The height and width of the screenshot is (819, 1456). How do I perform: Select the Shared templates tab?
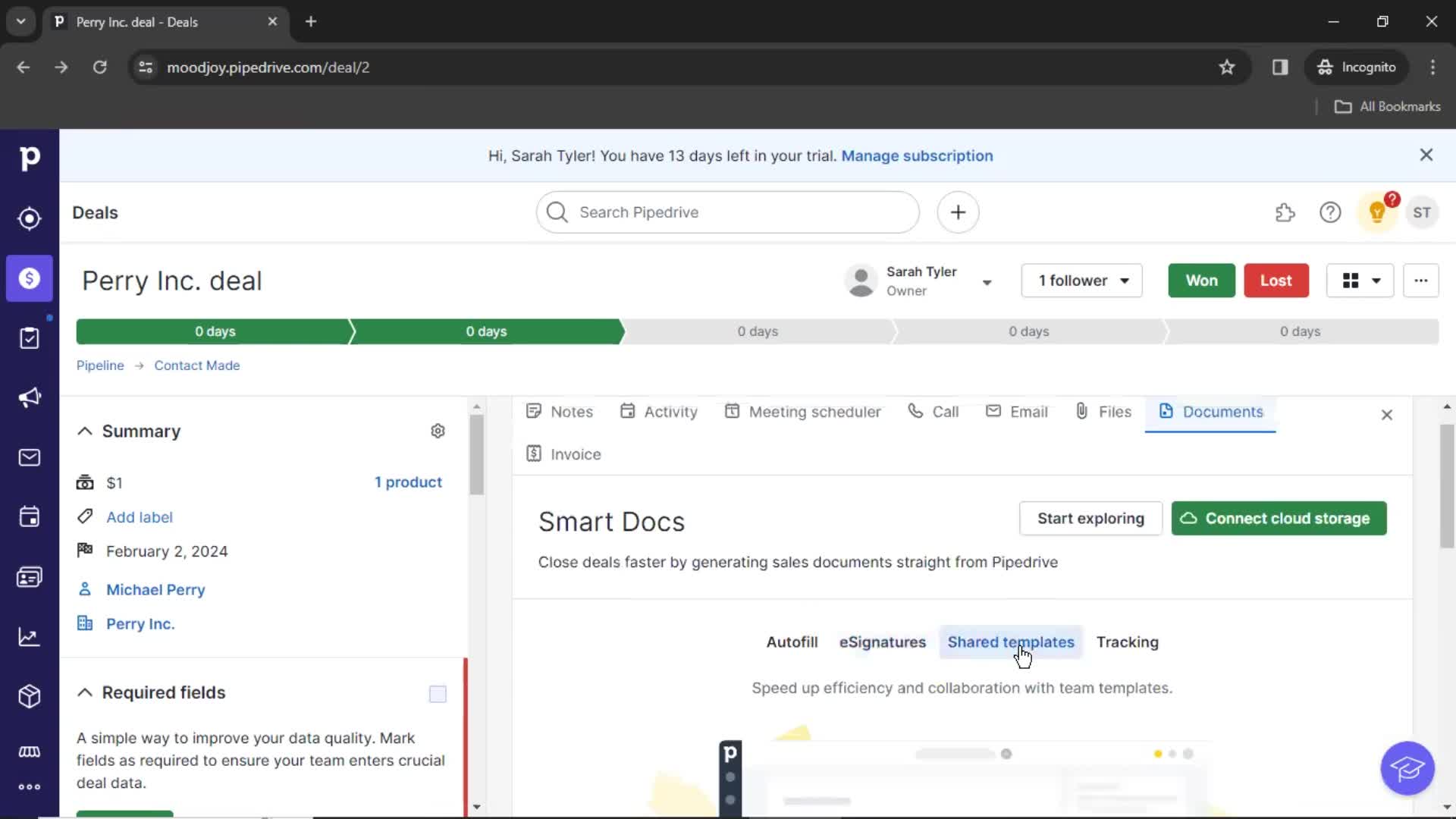1011,642
